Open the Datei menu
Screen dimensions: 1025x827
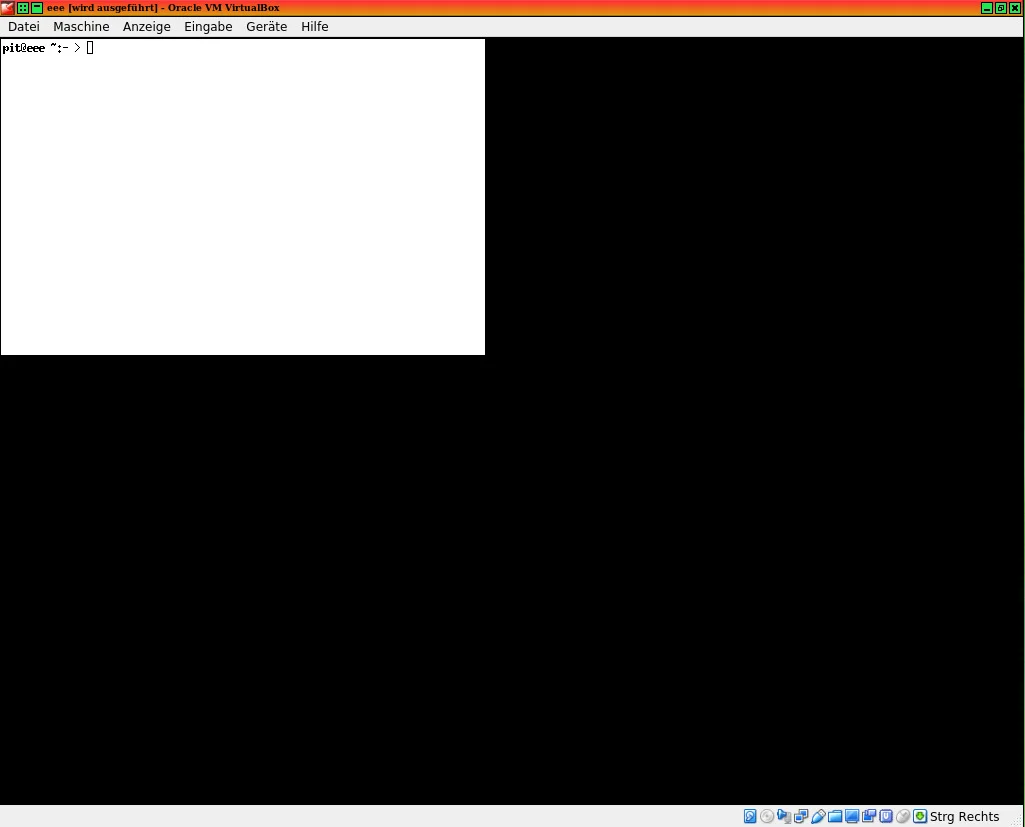point(24,27)
